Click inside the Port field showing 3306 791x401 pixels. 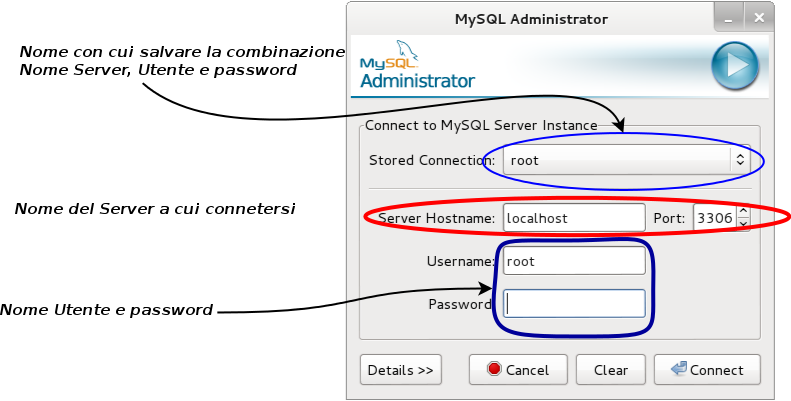[715, 218]
